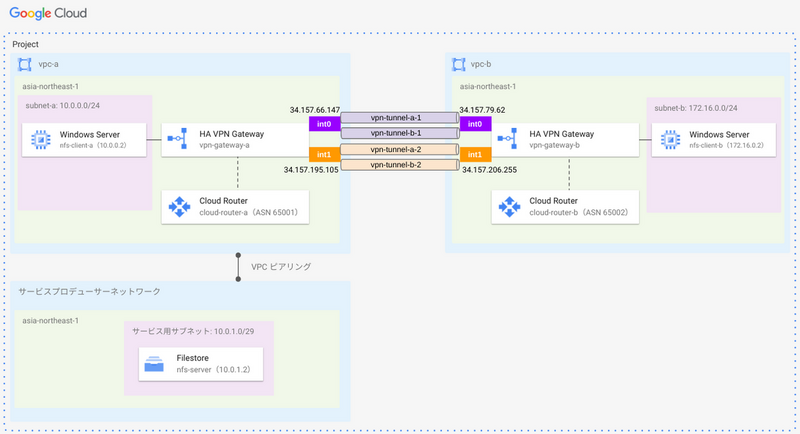Click the Windows Server nfs-client-b label
This screenshot has width=800, height=434.
(x=727, y=140)
